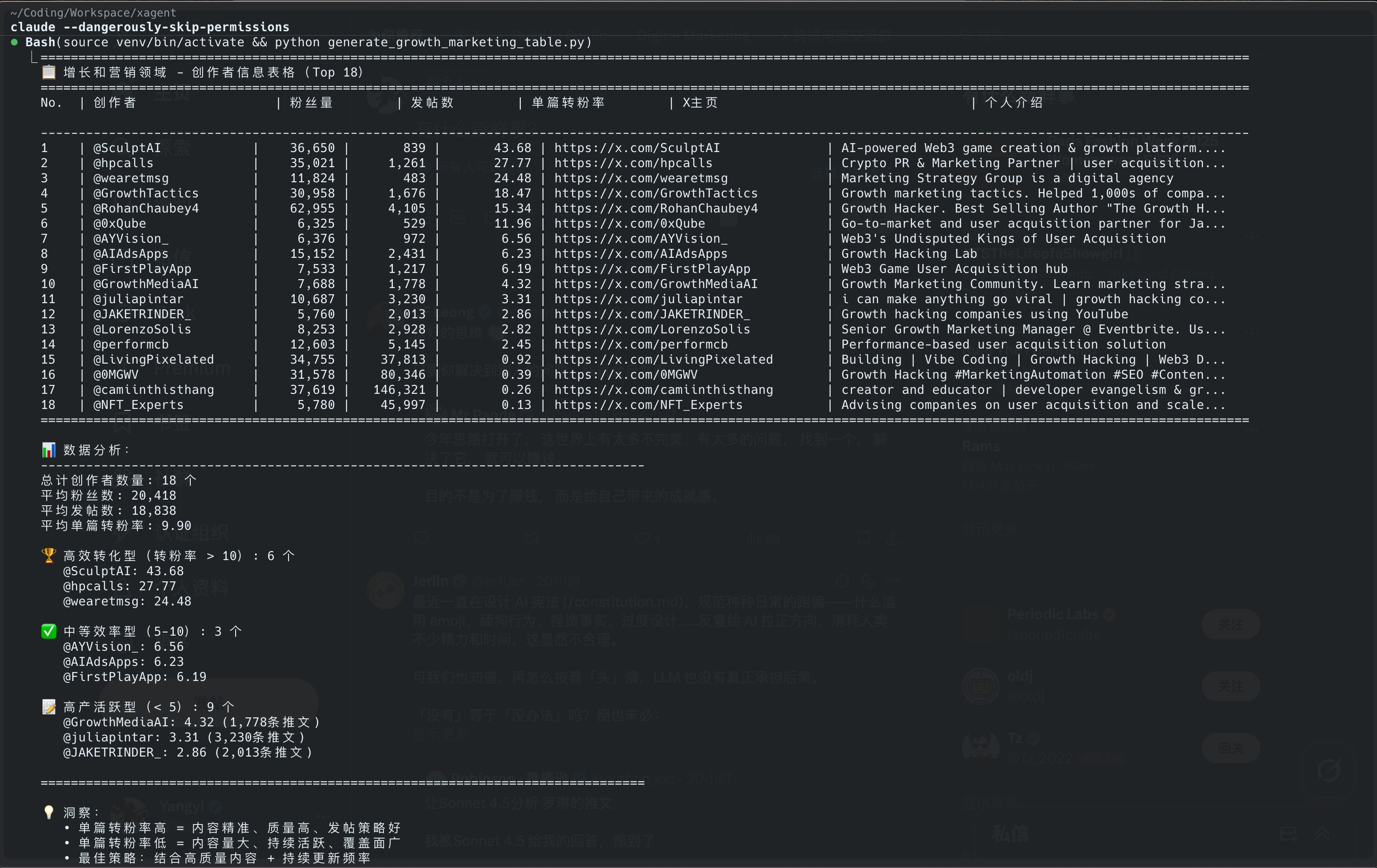Click the 粉丝量 column header
Screen dimensions: 1377x868
point(311,103)
